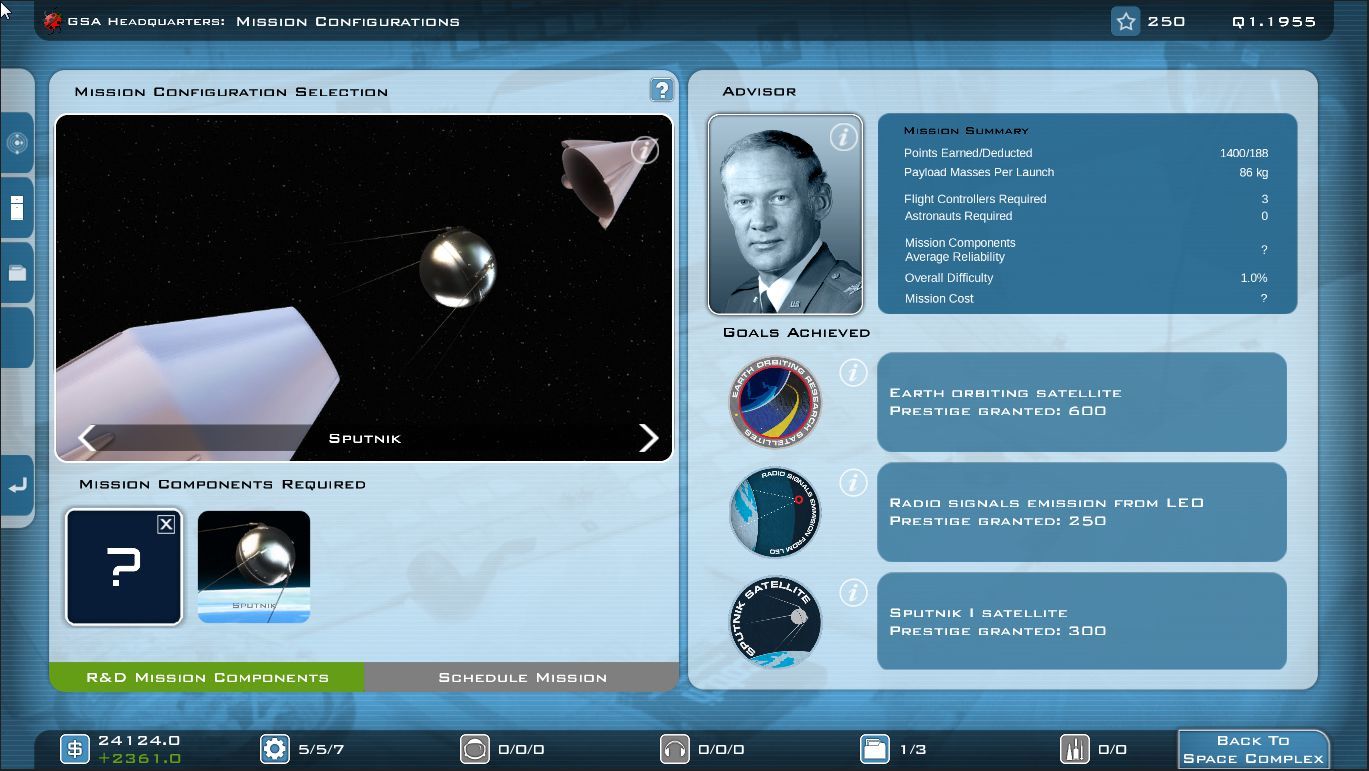
Task: Show info for Sputnik I satellite goal
Action: 853,593
